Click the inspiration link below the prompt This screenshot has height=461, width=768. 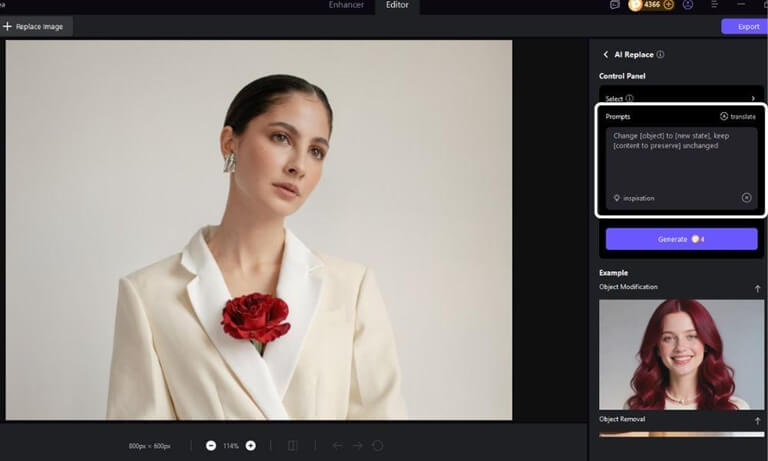pyautogui.click(x=639, y=198)
